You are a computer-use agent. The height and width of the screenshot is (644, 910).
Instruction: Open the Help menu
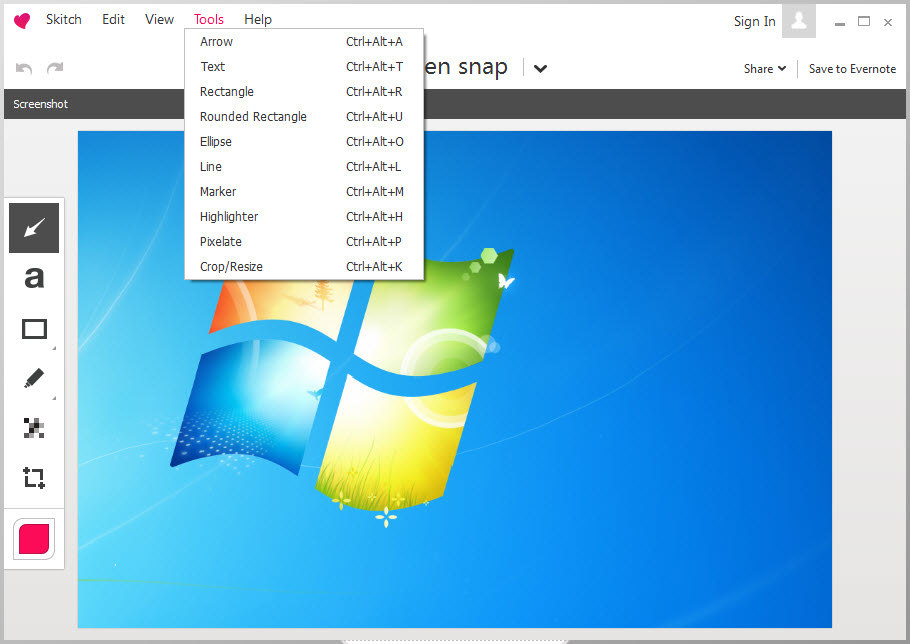pos(258,20)
